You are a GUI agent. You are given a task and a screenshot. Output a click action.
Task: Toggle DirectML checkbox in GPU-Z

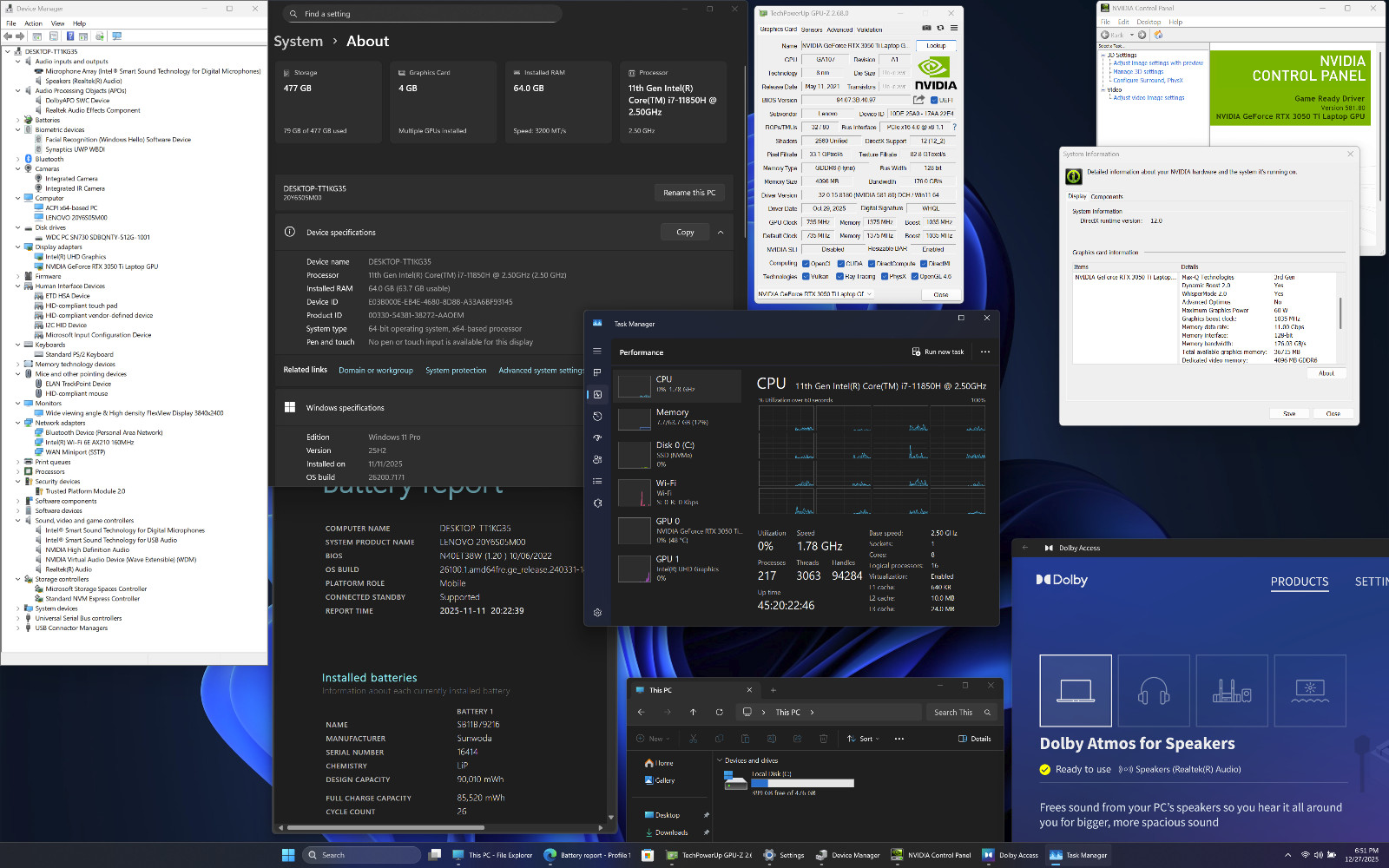point(924,263)
